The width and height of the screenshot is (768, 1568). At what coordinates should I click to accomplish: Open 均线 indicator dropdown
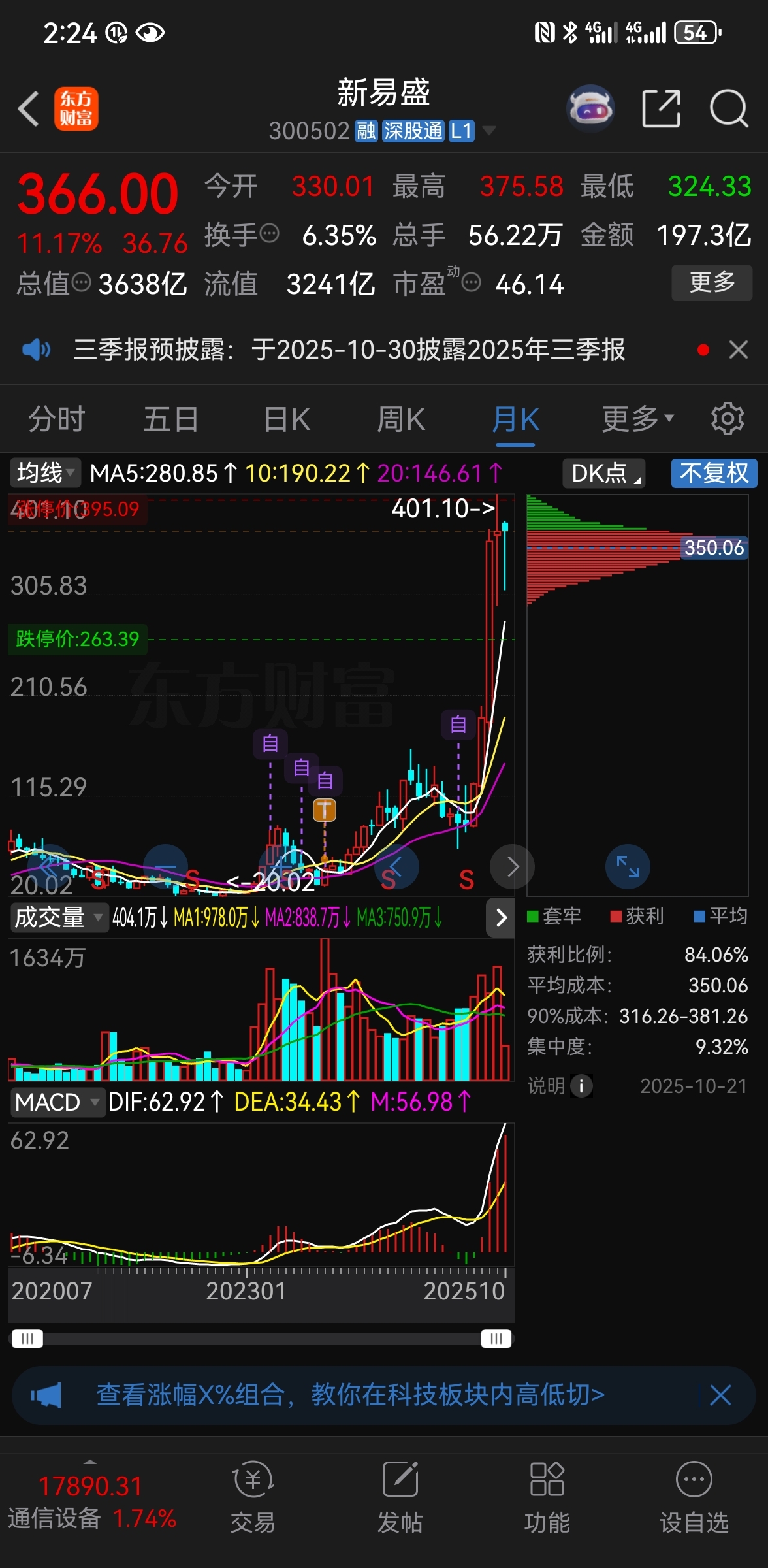(x=45, y=472)
